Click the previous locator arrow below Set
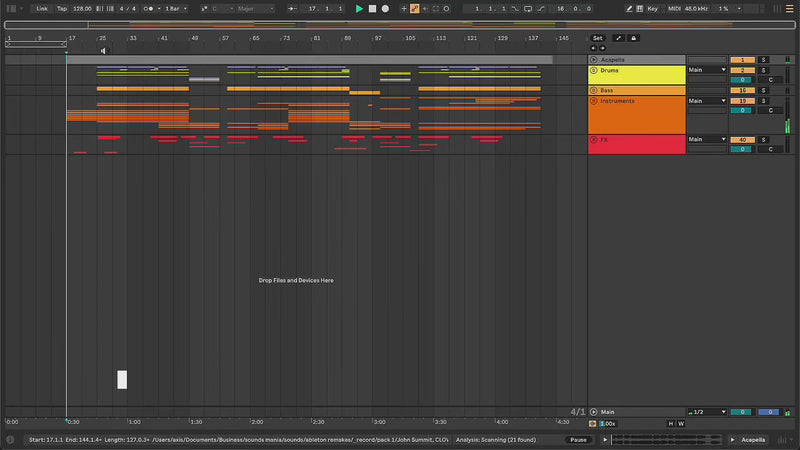The width and height of the screenshot is (800, 450). 592,48
